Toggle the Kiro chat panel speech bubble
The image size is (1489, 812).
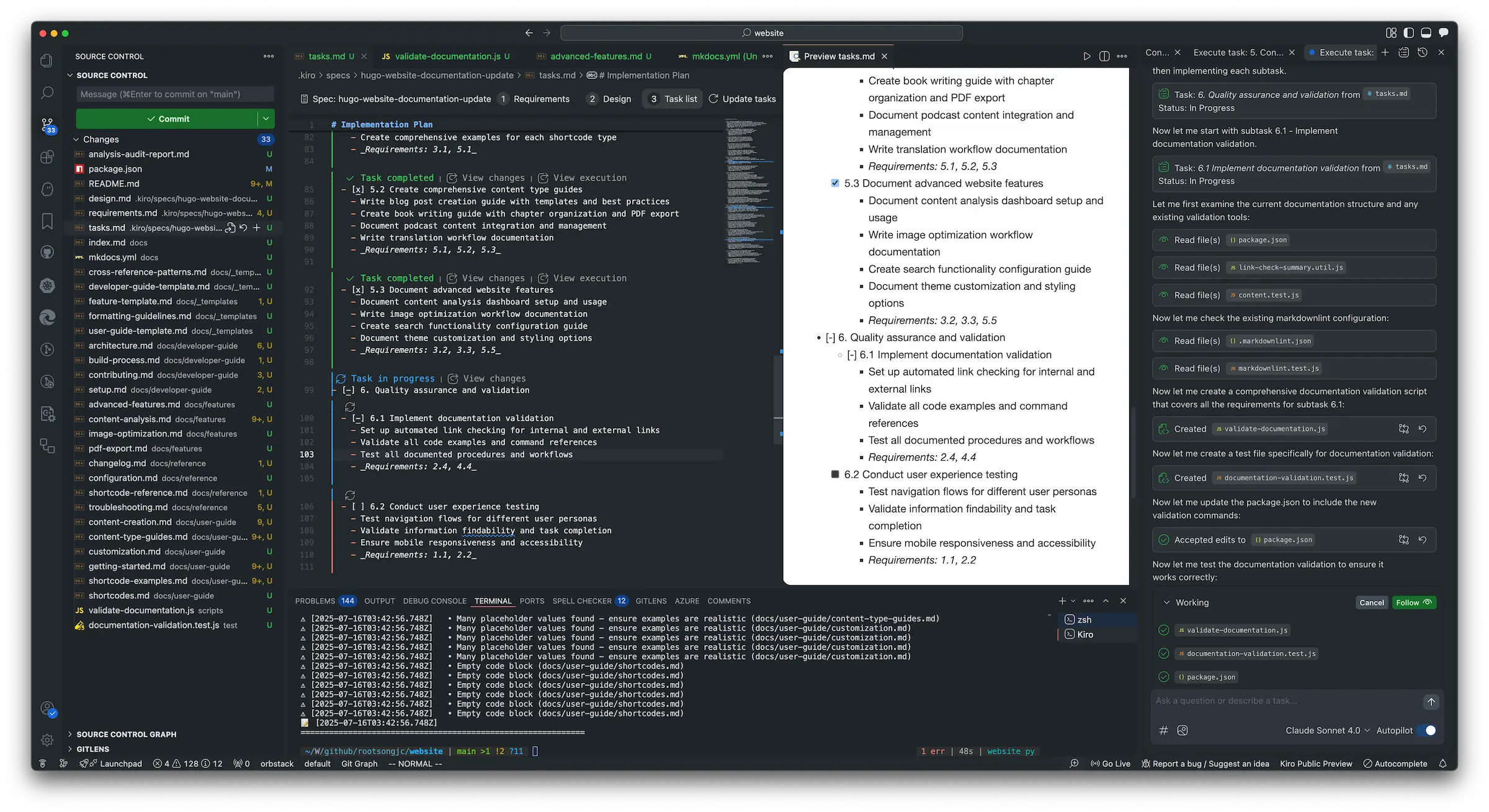pos(1444,32)
